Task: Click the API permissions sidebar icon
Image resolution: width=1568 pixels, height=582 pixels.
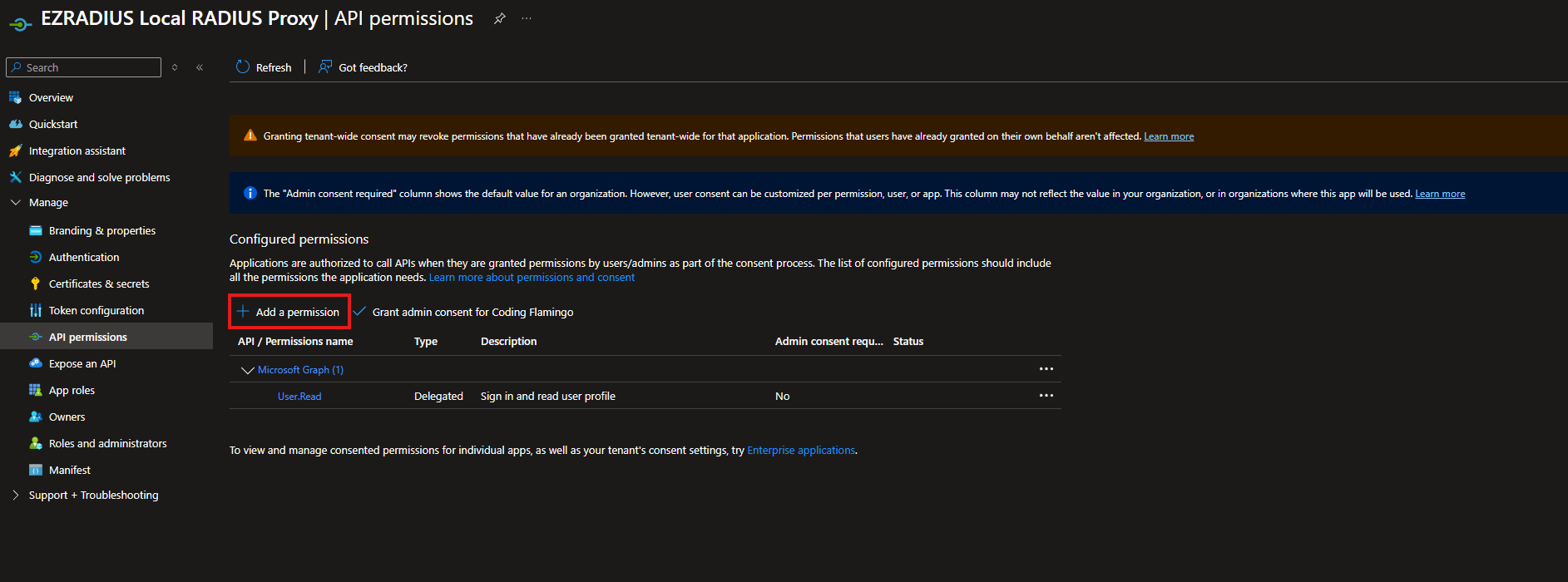Action: (x=36, y=337)
